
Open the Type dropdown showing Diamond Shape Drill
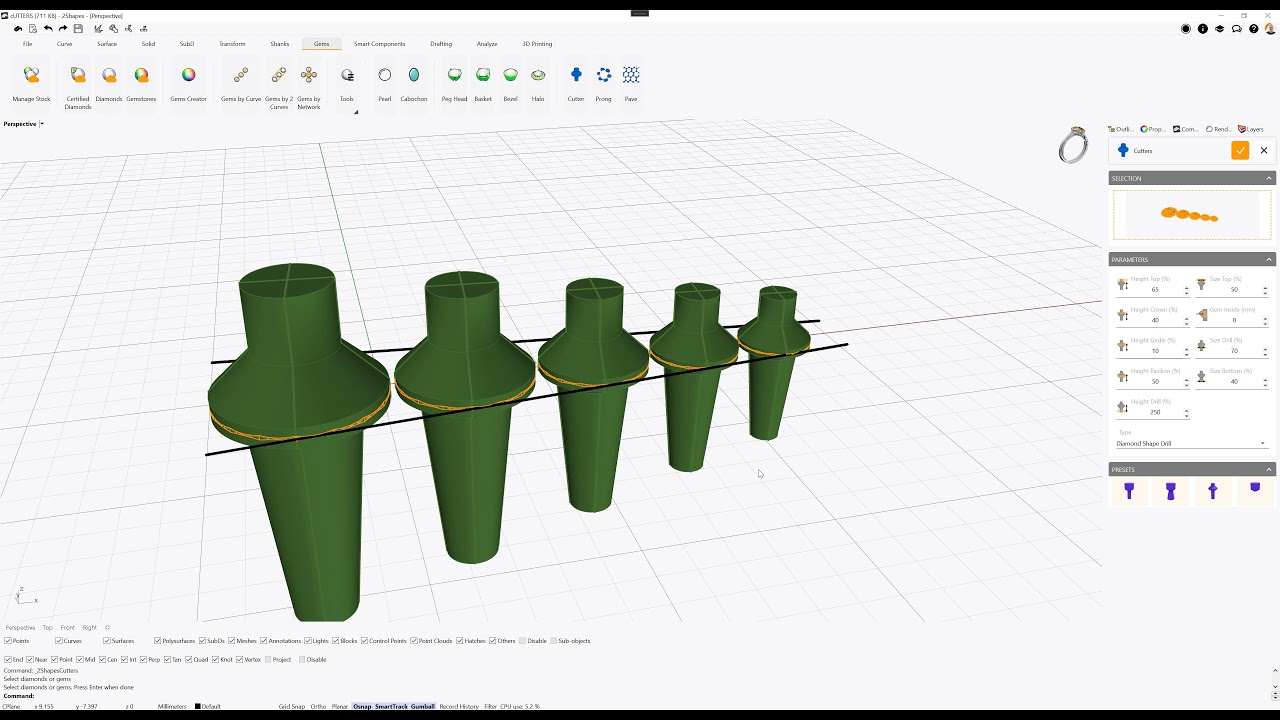coord(1191,443)
